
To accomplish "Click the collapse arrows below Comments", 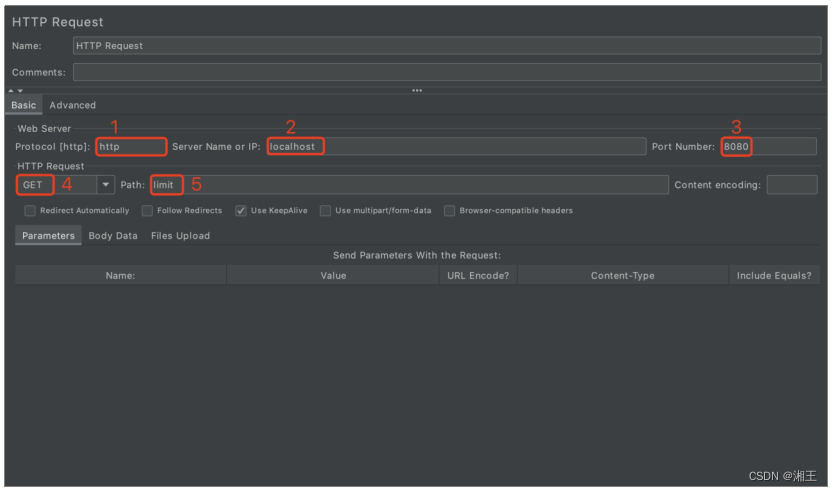I will click(x=15, y=91).
